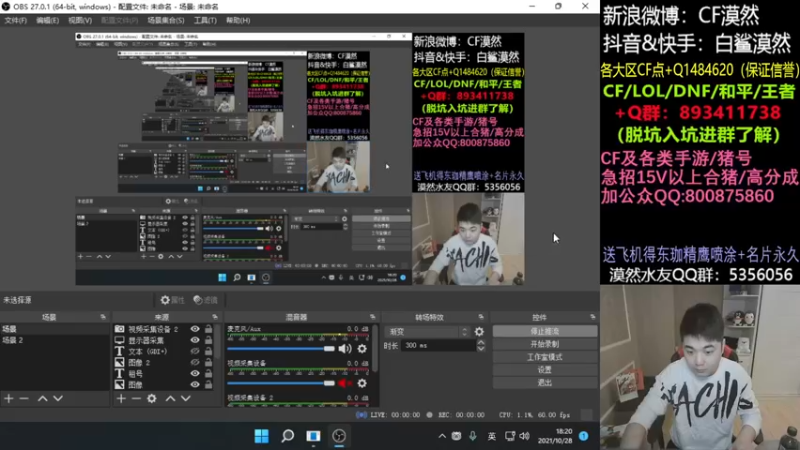
Task: Click the 300 ms duration field
Action: pos(440,345)
